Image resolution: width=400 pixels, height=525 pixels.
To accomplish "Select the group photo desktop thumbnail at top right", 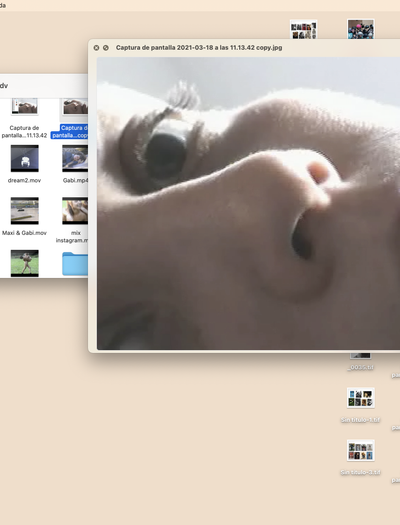I will [361, 29].
